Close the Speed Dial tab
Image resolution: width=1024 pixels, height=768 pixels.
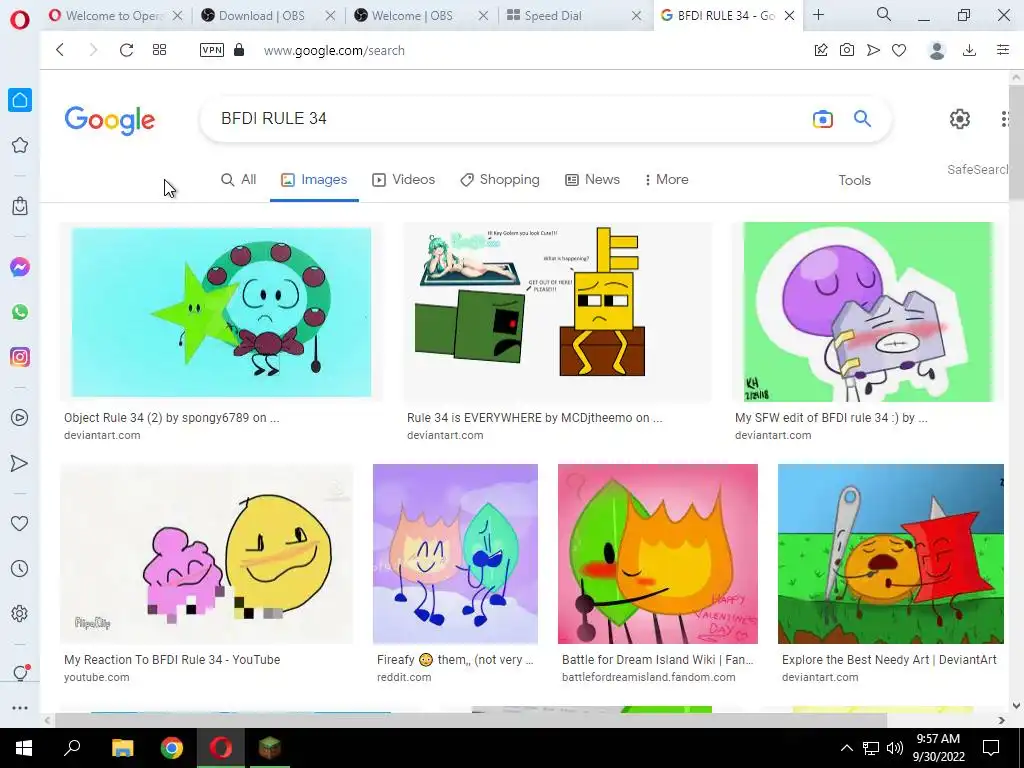coord(636,16)
